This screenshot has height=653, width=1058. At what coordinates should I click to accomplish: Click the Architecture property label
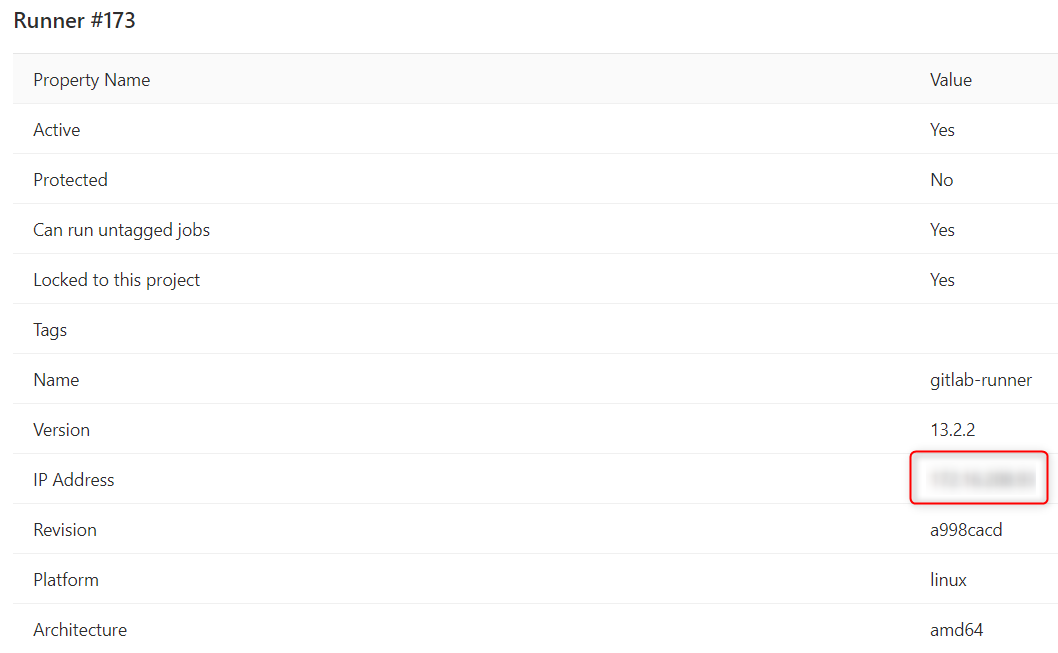click(x=80, y=629)
